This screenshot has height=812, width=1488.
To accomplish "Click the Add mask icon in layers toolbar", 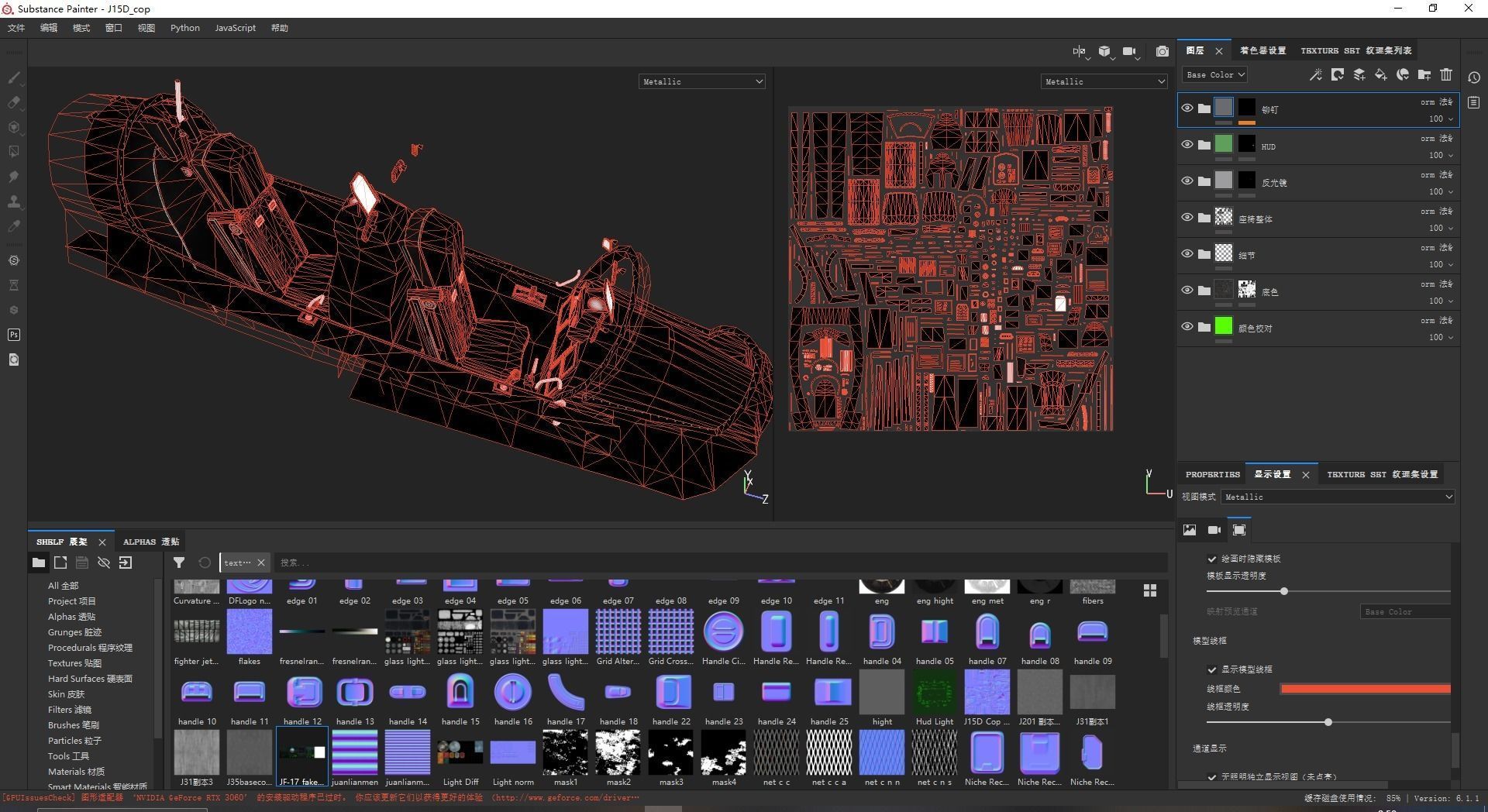I will click(x=1337, y=74).
